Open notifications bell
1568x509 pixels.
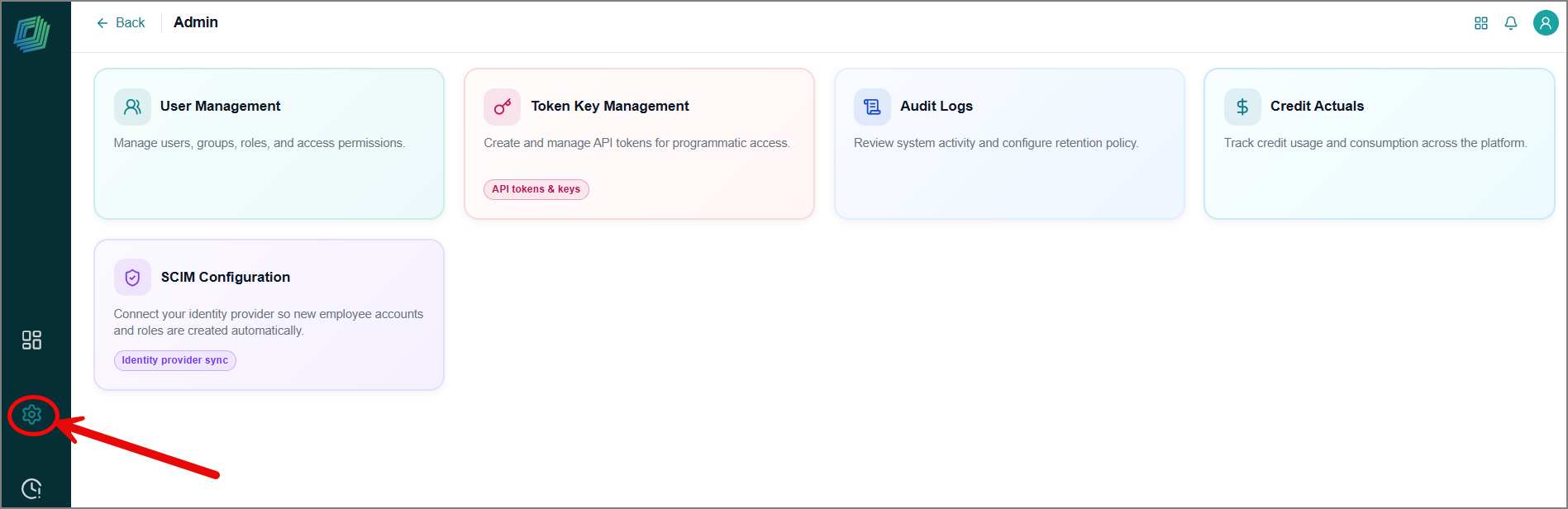tap(1511, 23)
